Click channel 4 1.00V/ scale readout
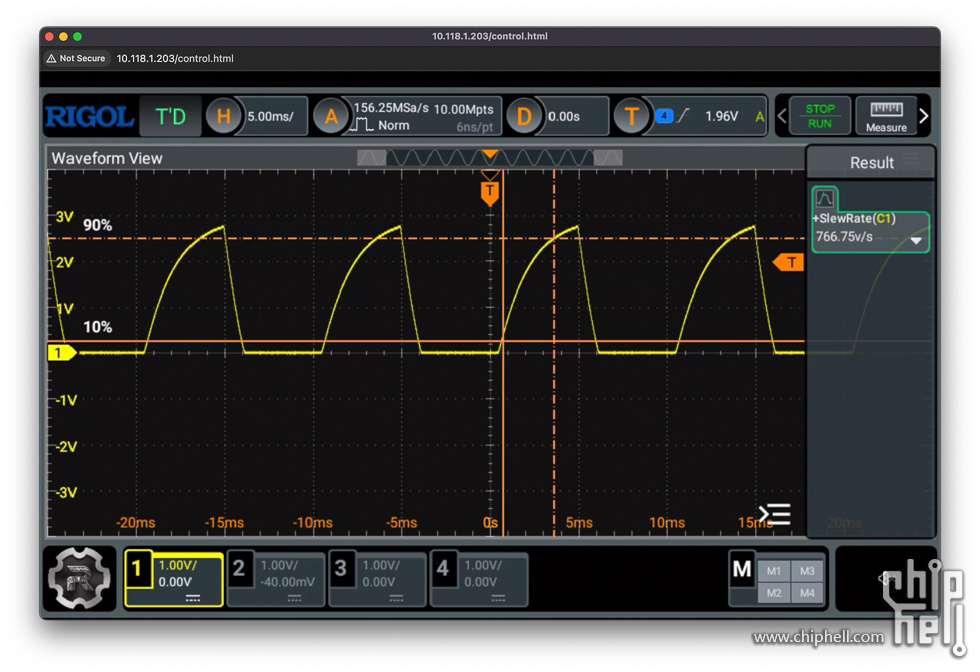The image size is (980, 672). [x=483, y=565]
